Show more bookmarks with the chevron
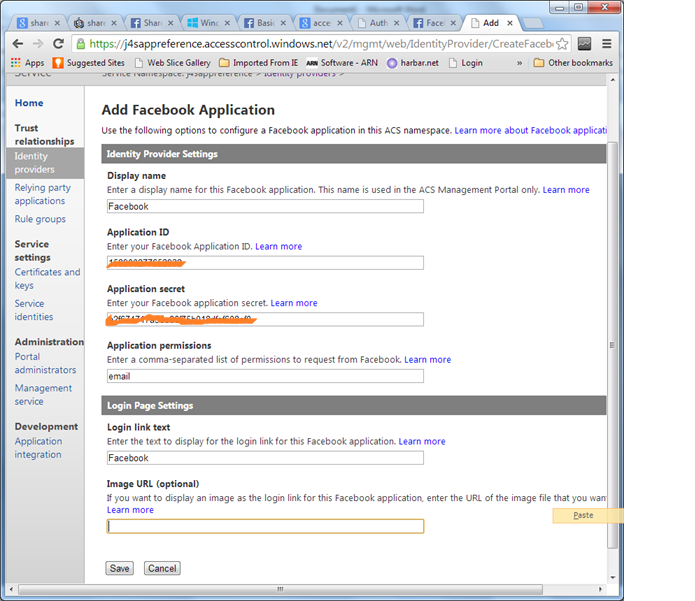695x601 pixels. (x=519, y=63)
